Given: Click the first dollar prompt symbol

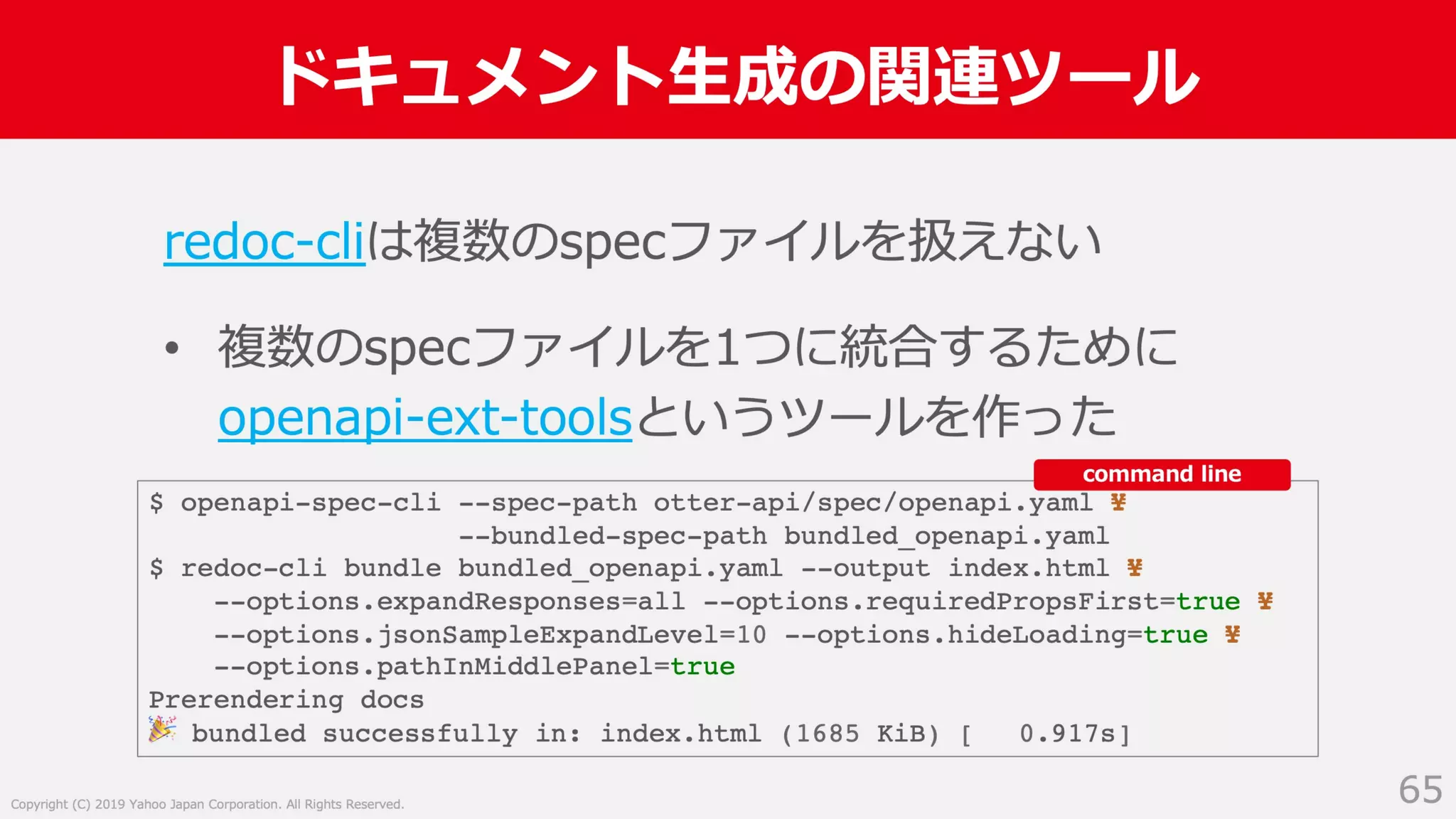Looking at the screenshot, I should coord(156,503).
